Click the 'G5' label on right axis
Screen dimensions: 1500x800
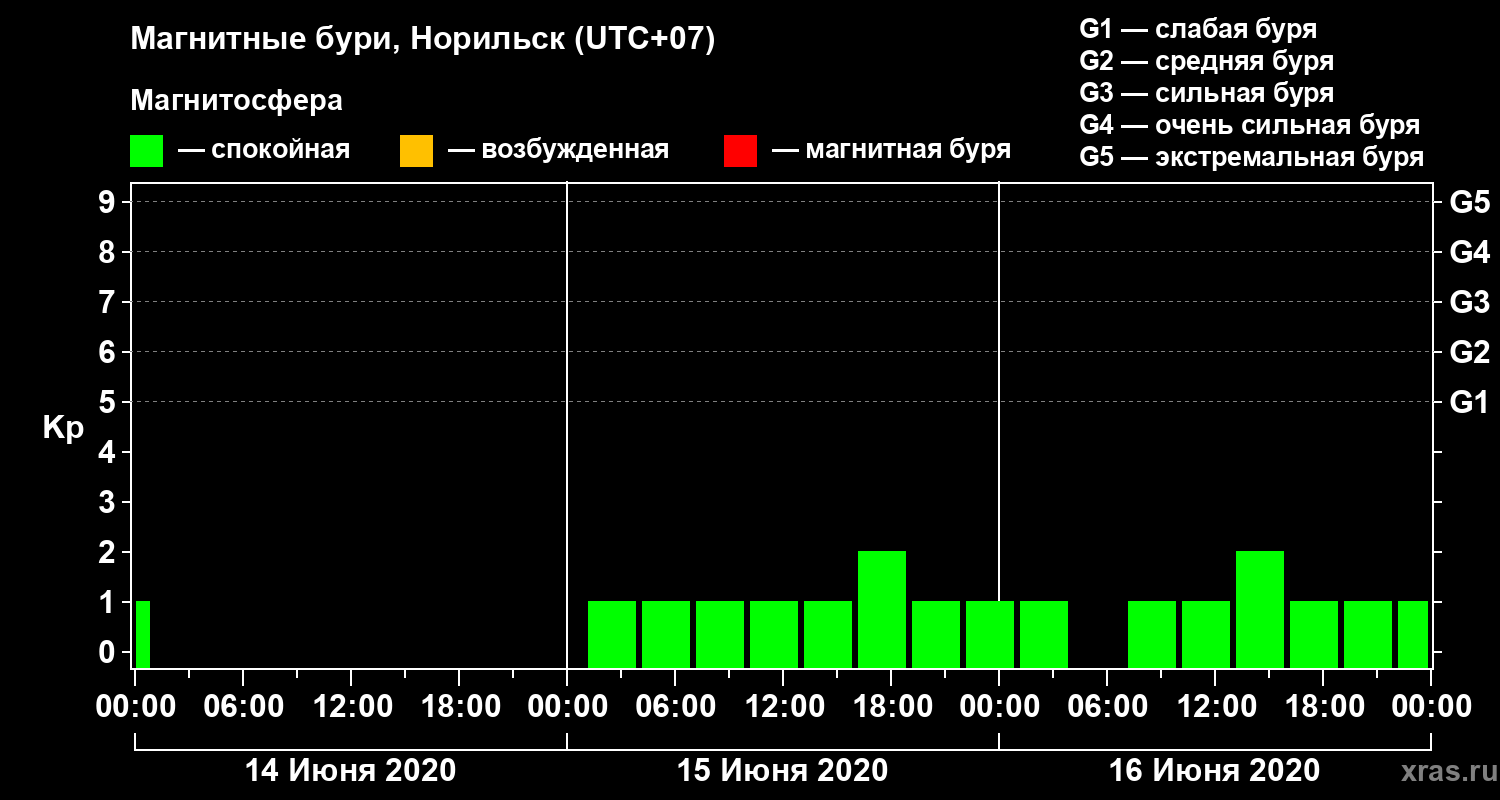pyautogui.click(x=1470, y=203)
